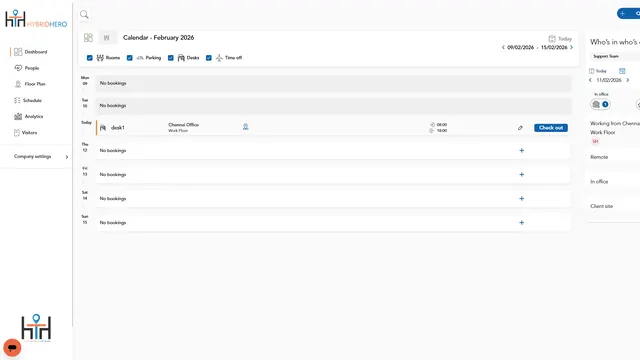
Task: Click the 08:00 start time on desk1
Action: click(x=442, y=125)
